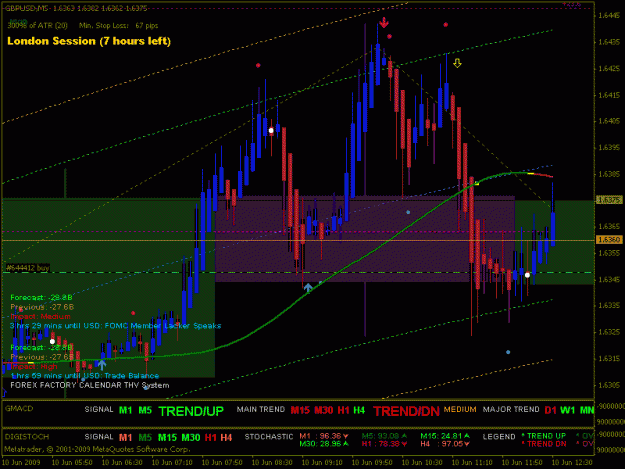Click the 1.6405 price axis label
This screenshot has width=625, height=469.
pyautogui.click(x=609, y=121)
